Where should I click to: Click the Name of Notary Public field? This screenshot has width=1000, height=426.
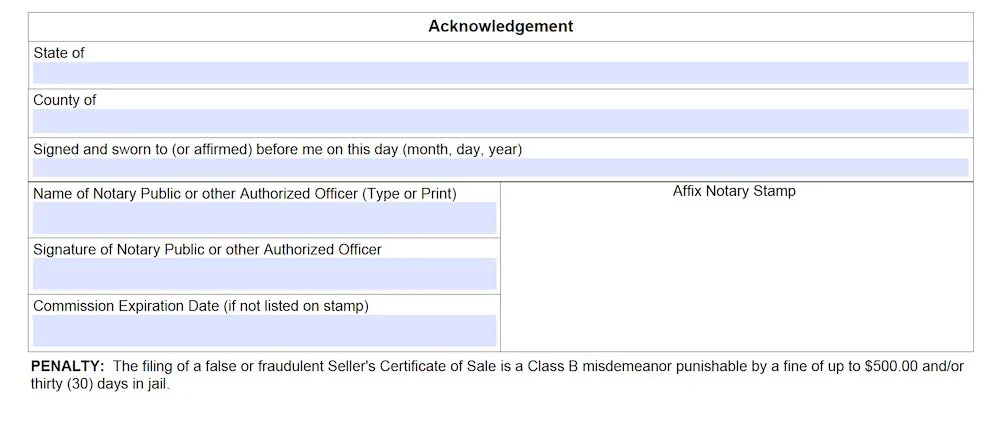pos(264,218)
